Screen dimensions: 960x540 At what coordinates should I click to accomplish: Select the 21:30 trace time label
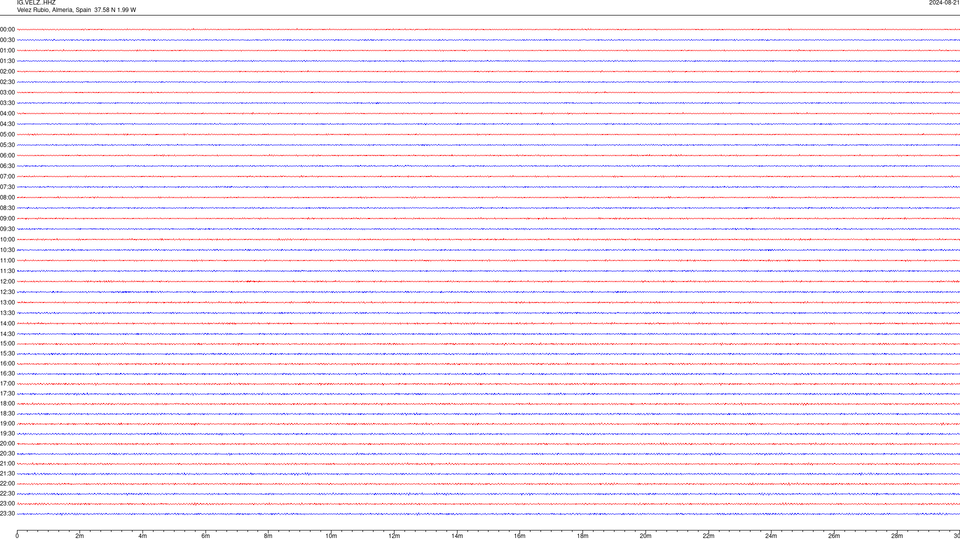(x=7, y=474)
